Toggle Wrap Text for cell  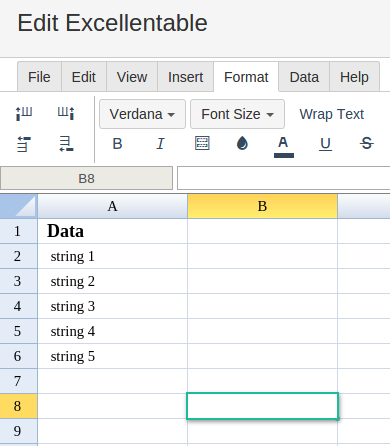click(x=331, y=114)
